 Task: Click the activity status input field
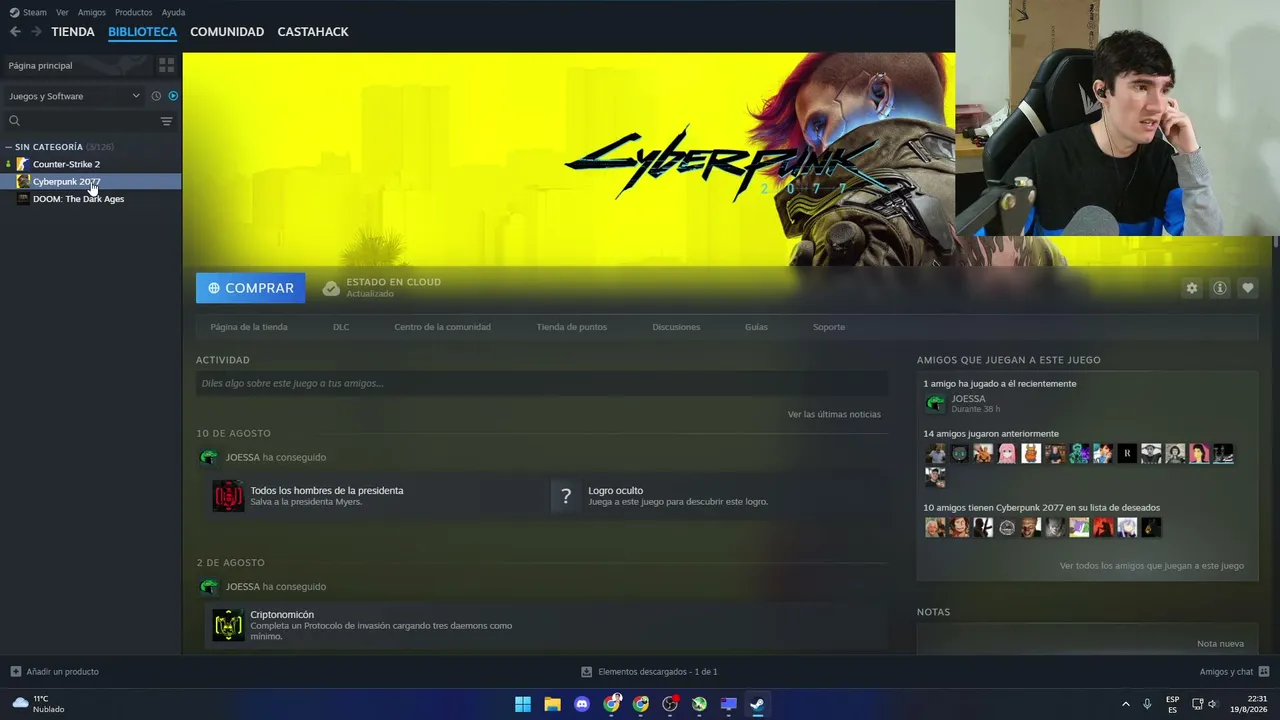[x=542, y=383]
